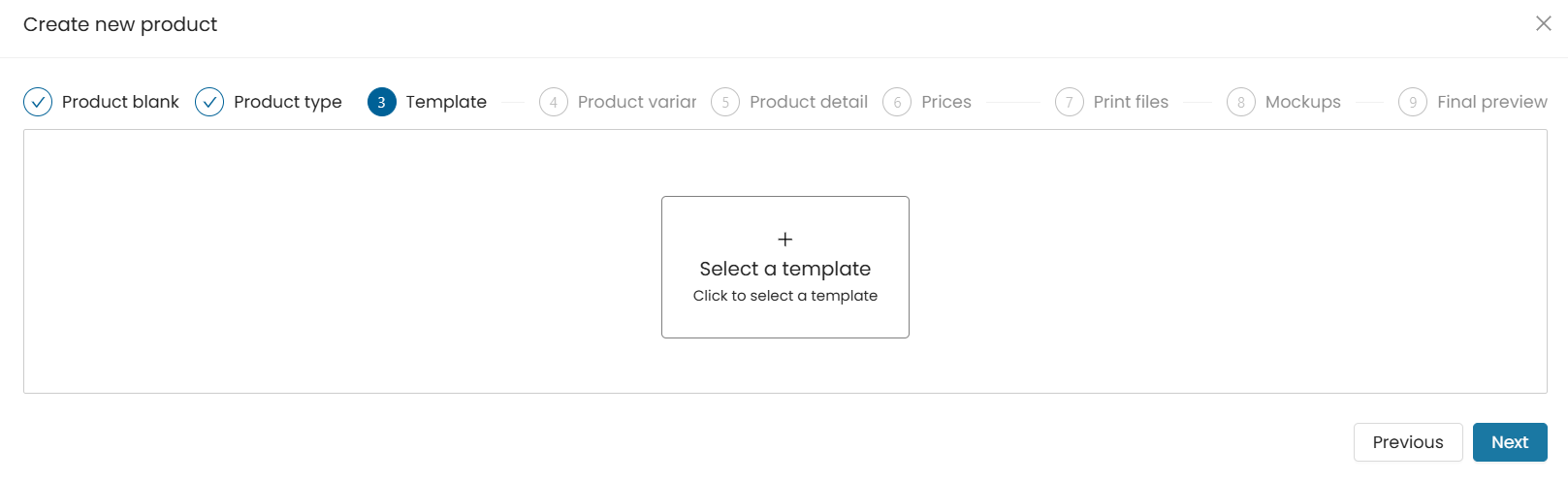
Task: Select the step 3 Template circle icon
Action: [382, 102]
